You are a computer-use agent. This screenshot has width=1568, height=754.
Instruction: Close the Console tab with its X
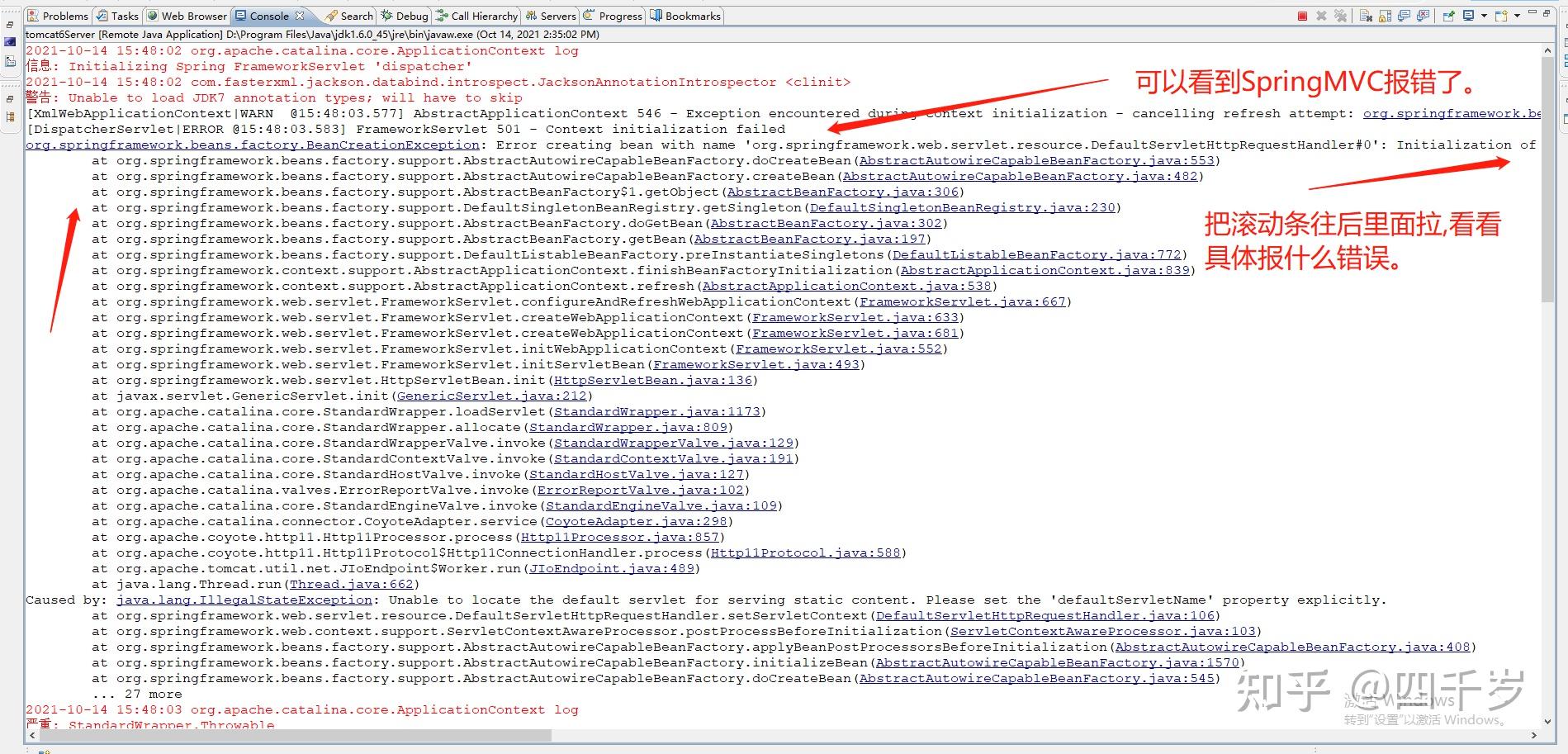point(300,16)
